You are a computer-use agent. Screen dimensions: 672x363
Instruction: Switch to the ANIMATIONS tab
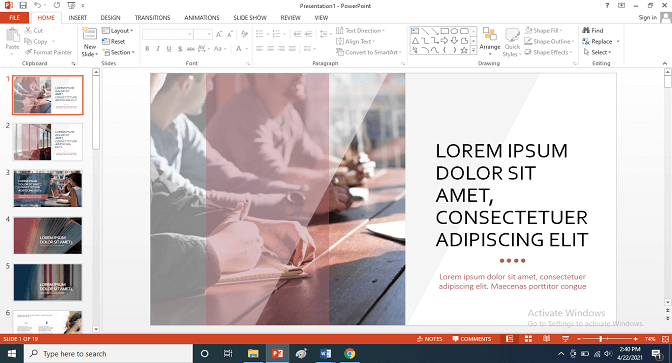click(201, 18)
